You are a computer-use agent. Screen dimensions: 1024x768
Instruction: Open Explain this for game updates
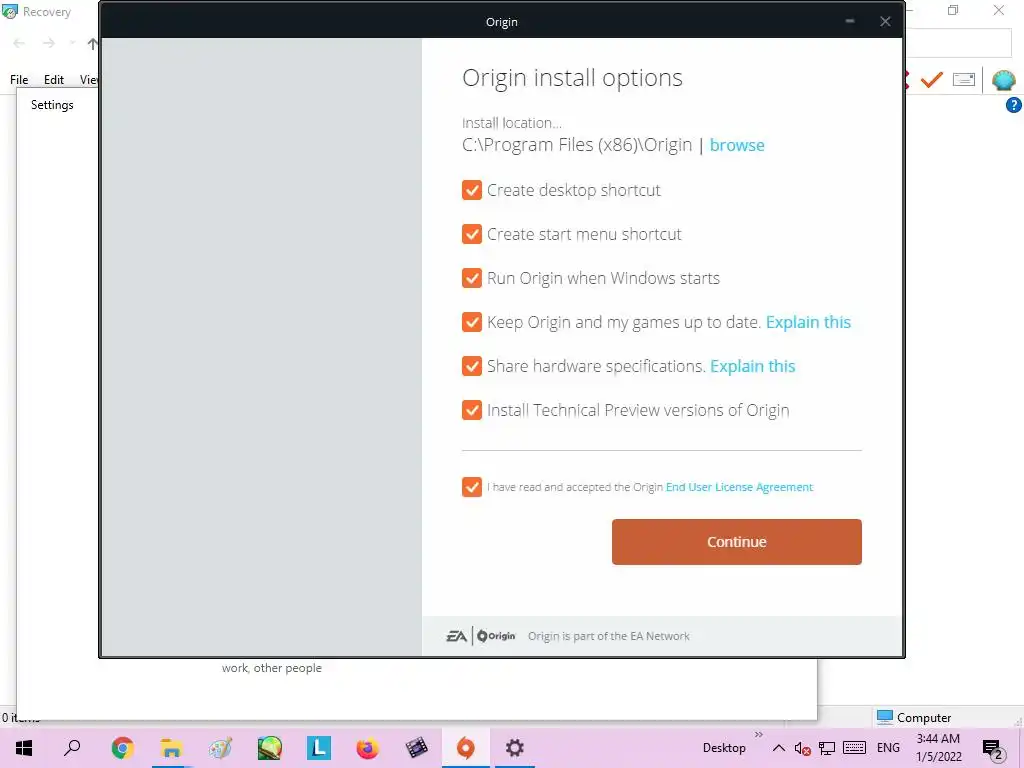[x=808, y=322]
